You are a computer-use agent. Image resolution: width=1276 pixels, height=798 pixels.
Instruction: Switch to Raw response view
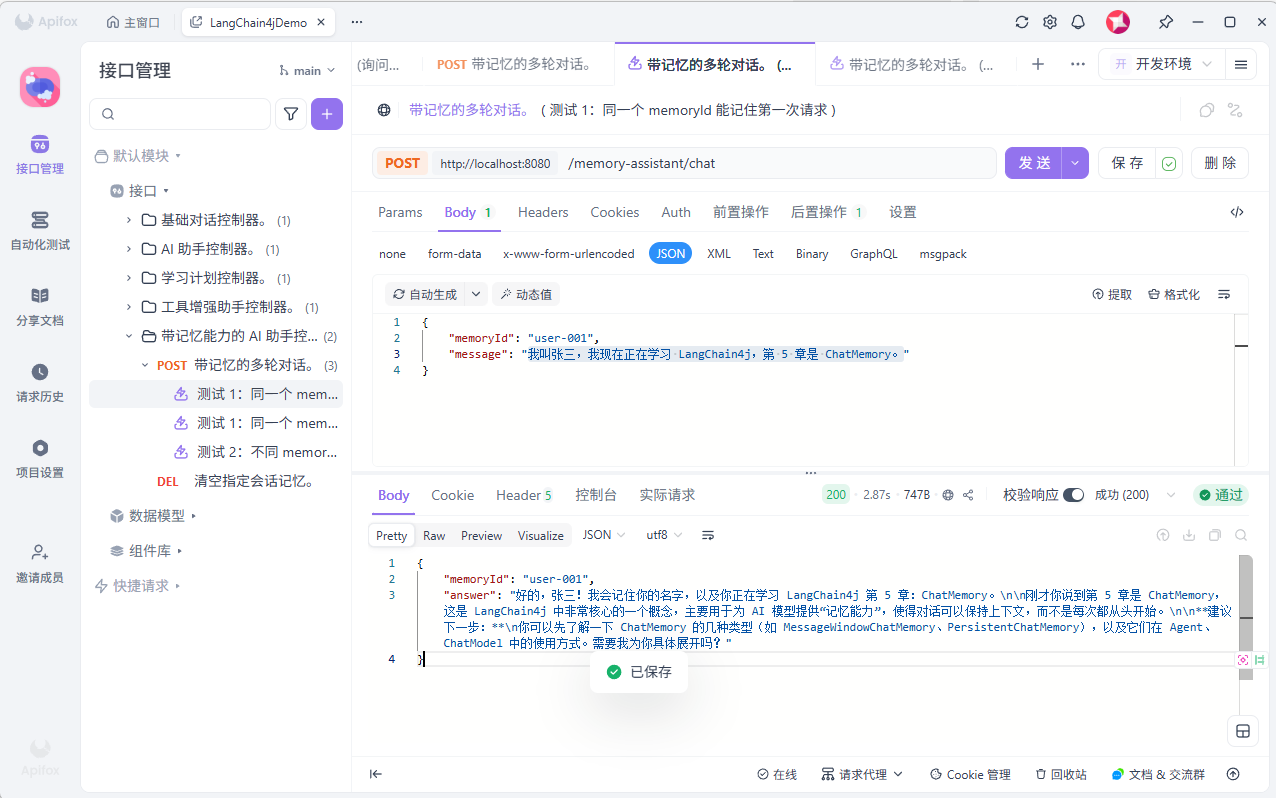pos(434,536)
